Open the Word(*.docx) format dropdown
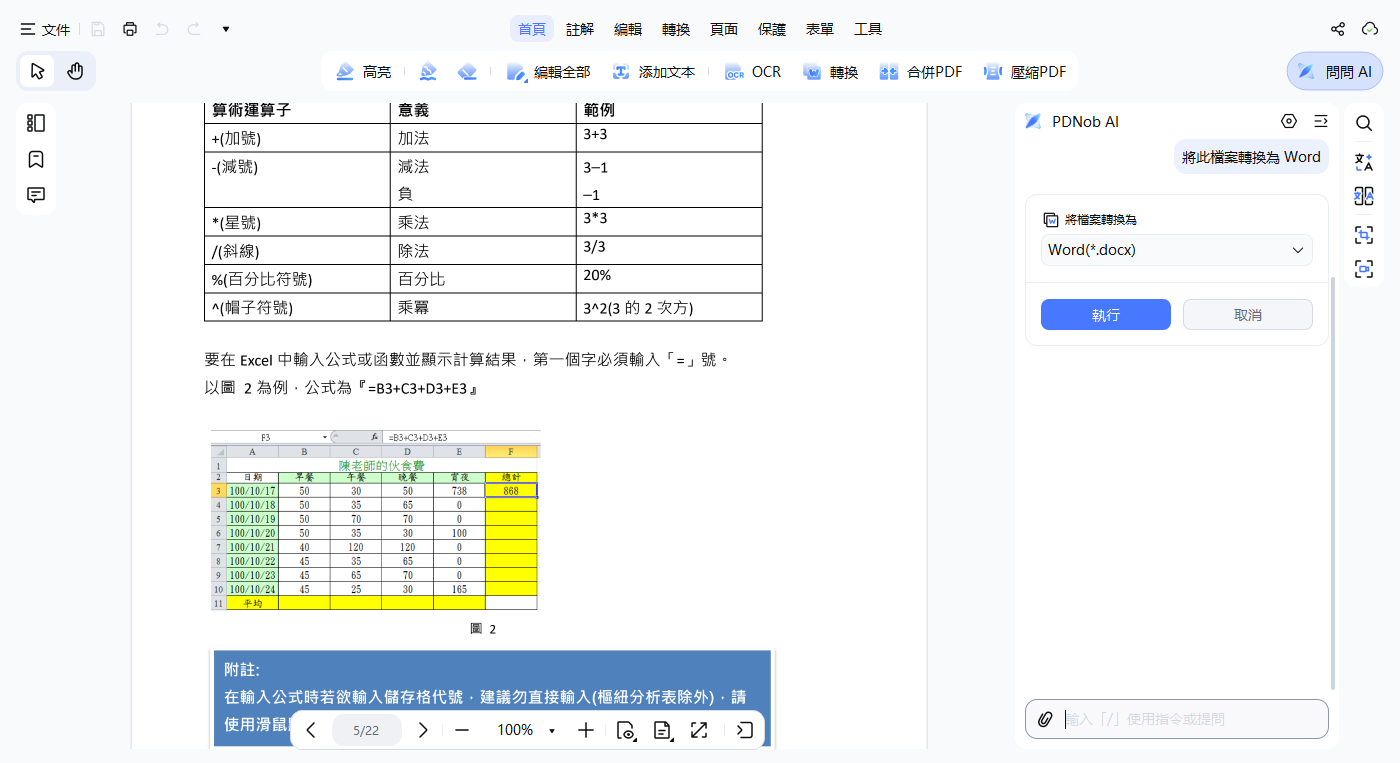The image size is (1400, 763). coord(1177,250)
